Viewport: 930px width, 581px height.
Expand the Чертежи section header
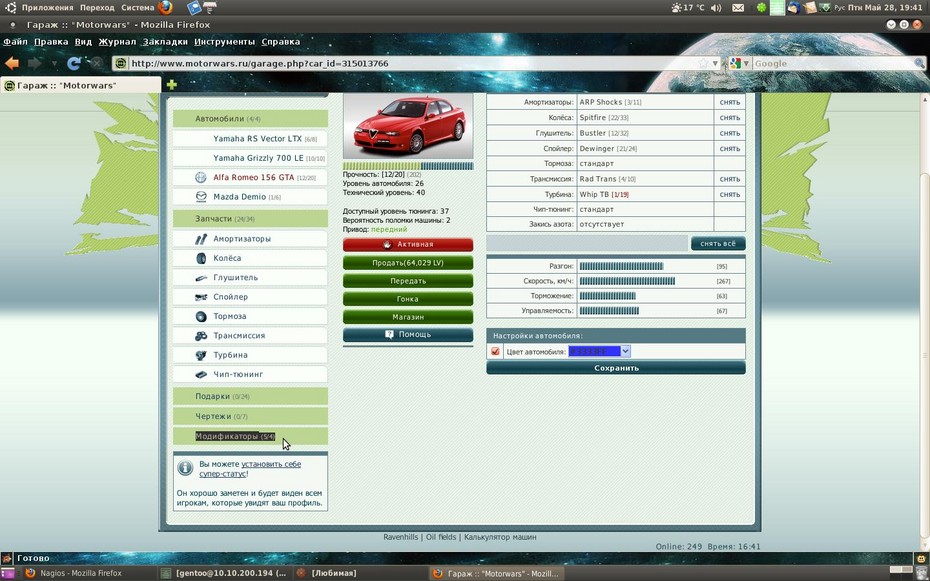pyautogui.click(x=250, y=416)
